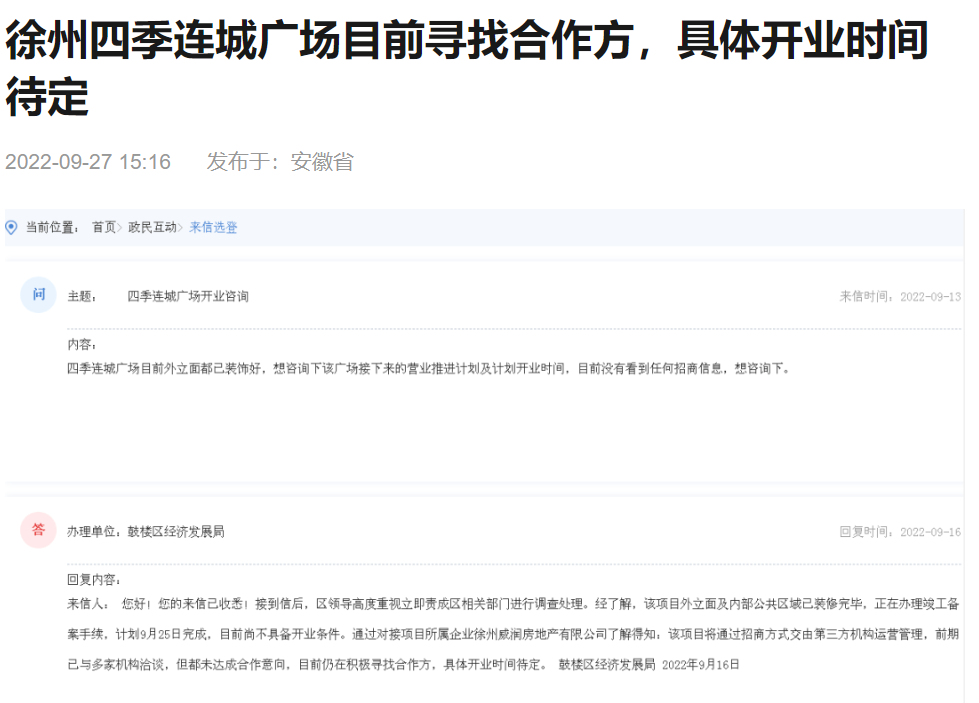Open the 来信选登 breadcrumb link
Image resolution: width=979 pixels, height=703 pixels.
click(x=213, y=227)
